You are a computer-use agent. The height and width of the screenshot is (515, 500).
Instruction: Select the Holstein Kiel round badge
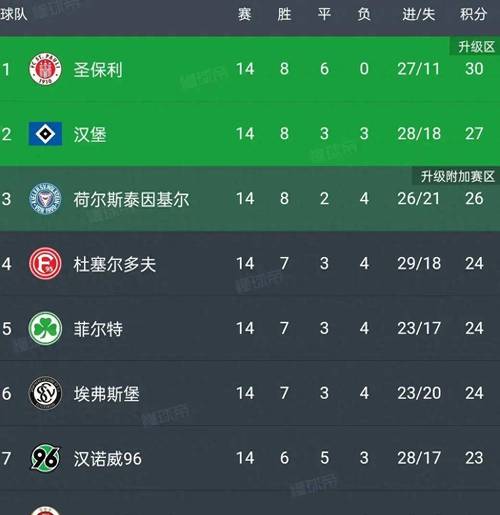tap(45, 199)
